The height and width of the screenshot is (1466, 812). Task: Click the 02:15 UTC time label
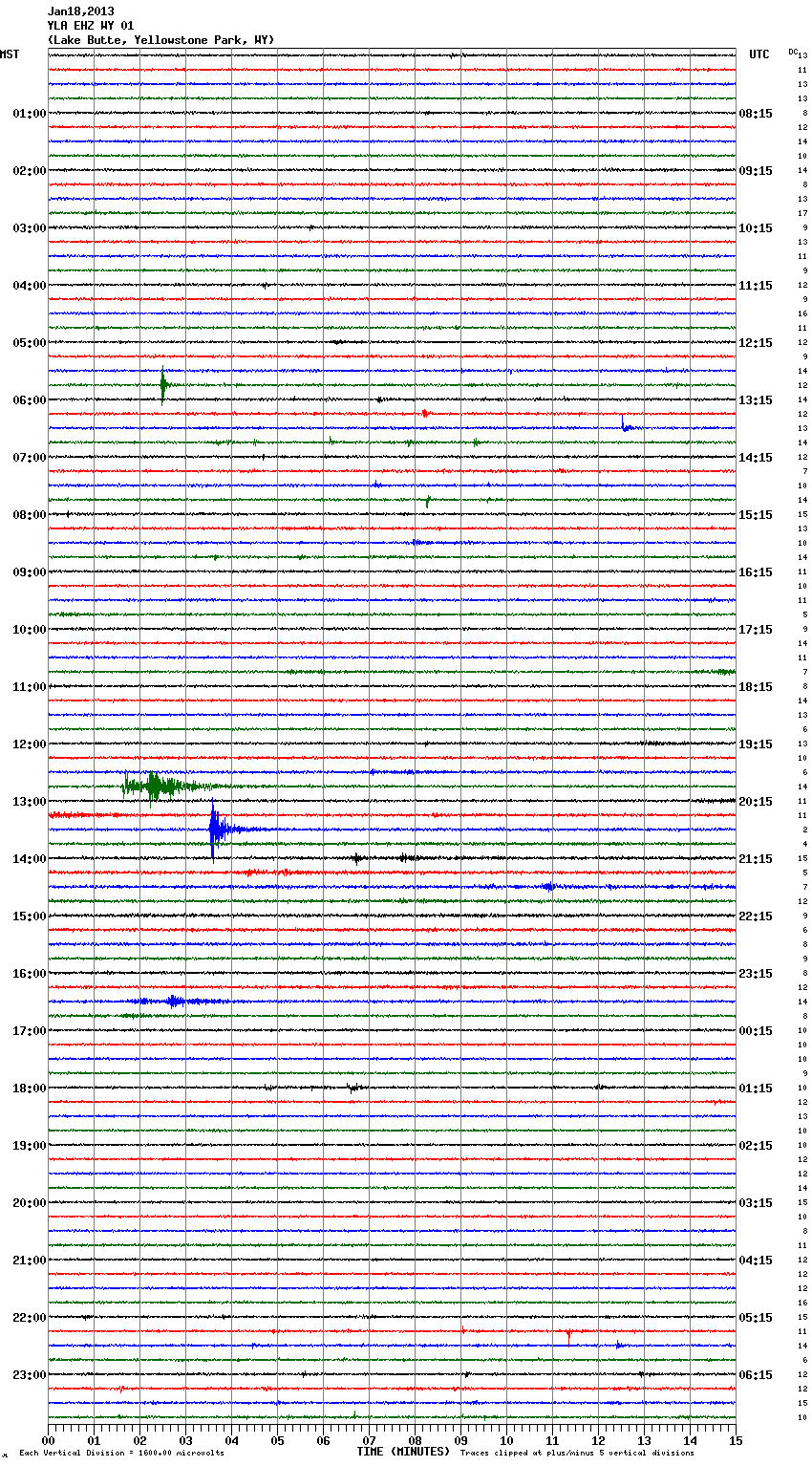tap(756, 1146)
